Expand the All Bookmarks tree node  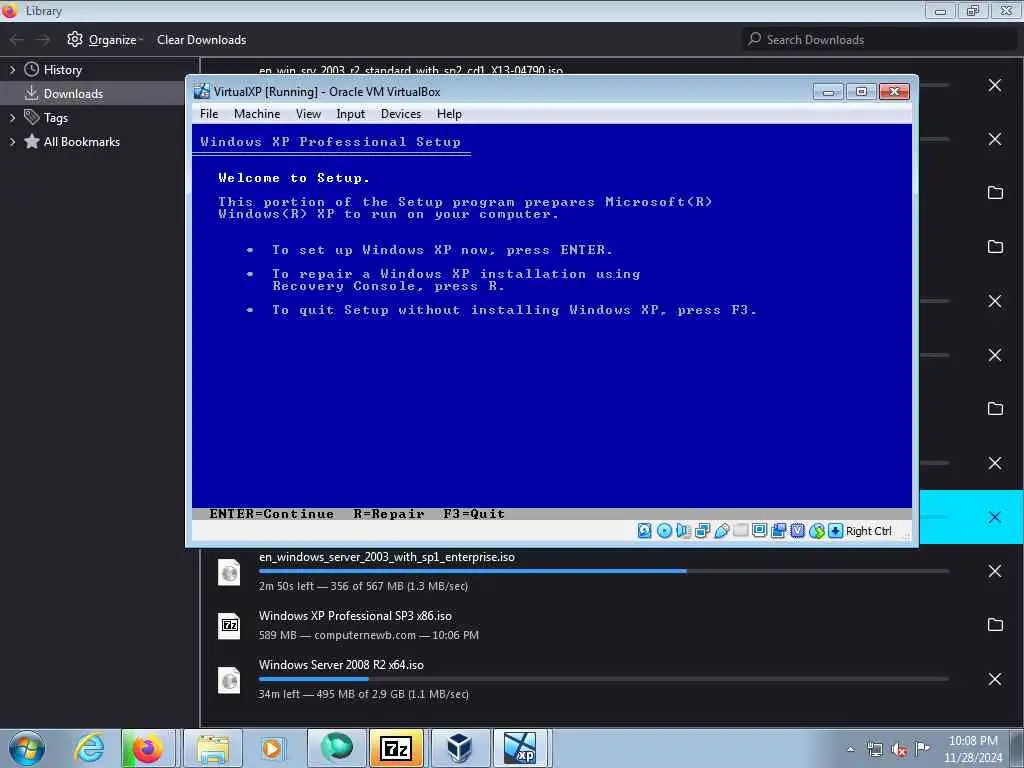pos(12,142)
